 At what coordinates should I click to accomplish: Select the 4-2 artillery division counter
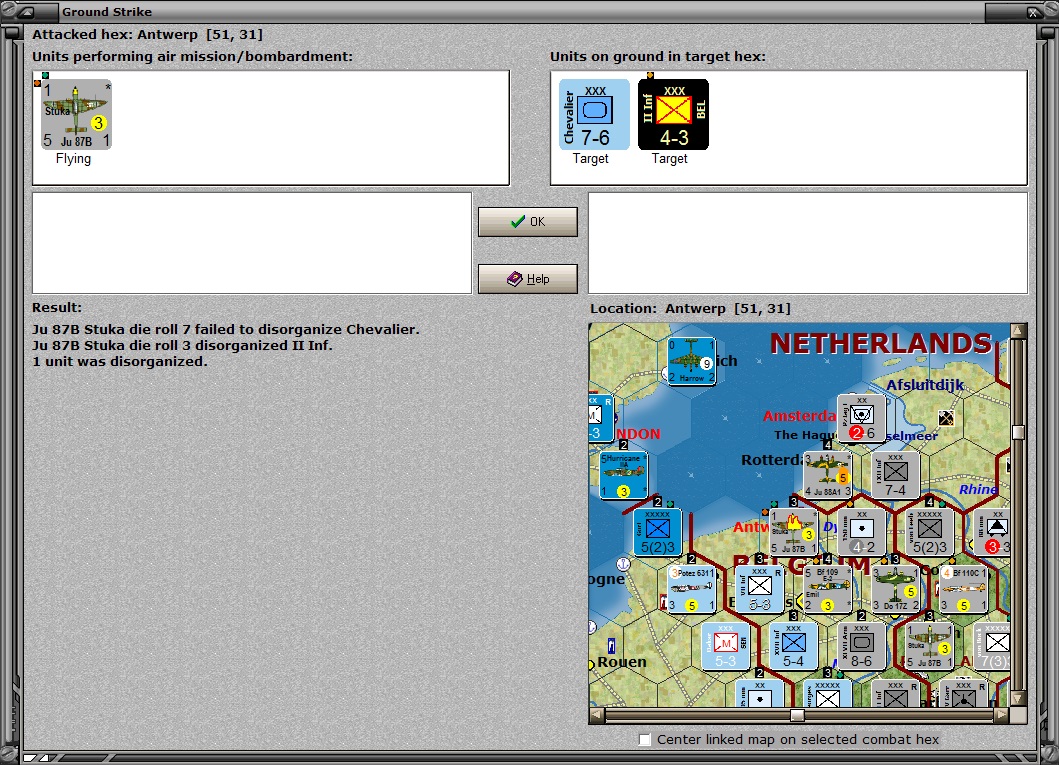(x=862, y=533)
